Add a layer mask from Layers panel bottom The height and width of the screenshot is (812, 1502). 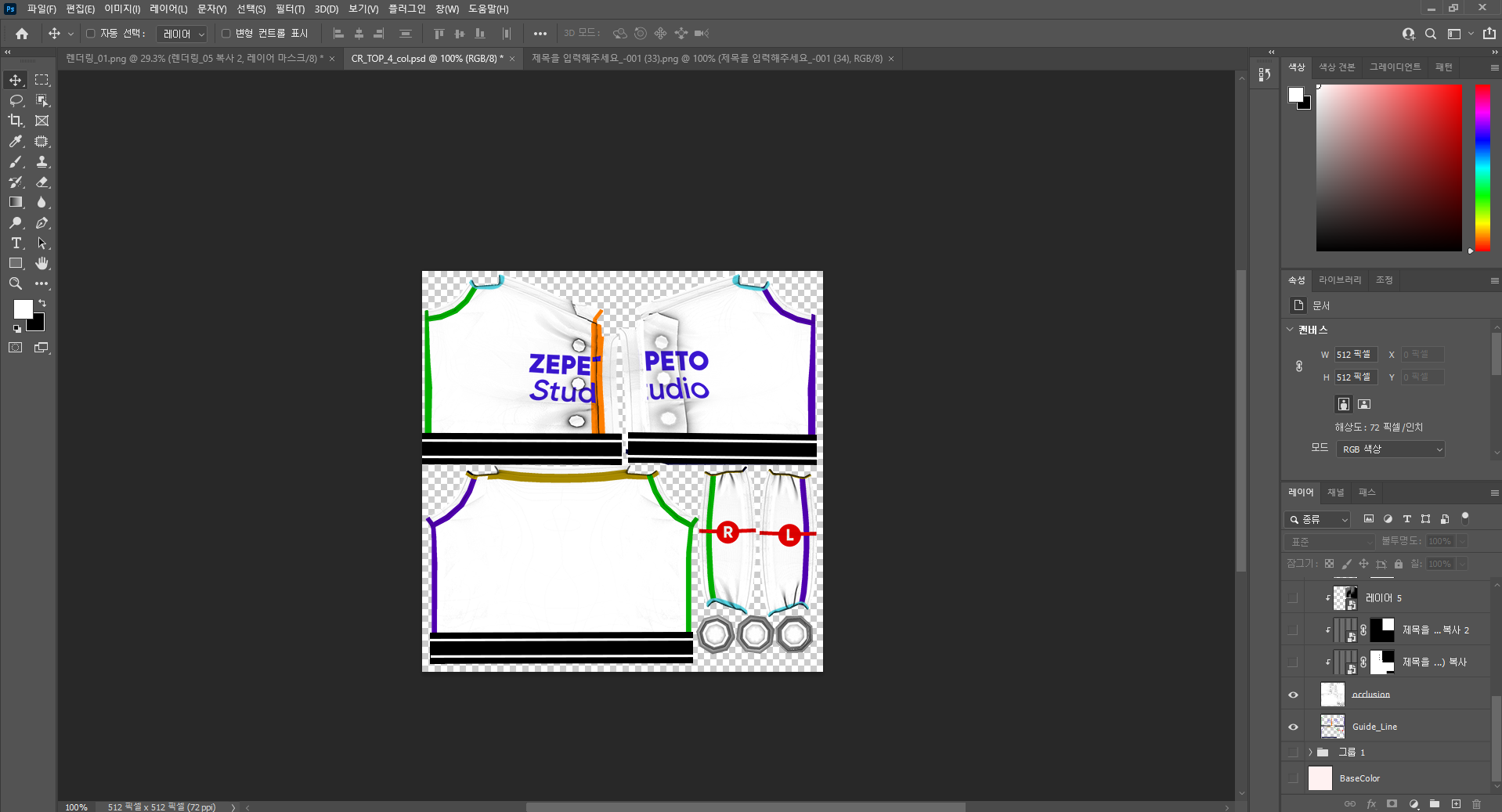click(x=1392, y=803)
